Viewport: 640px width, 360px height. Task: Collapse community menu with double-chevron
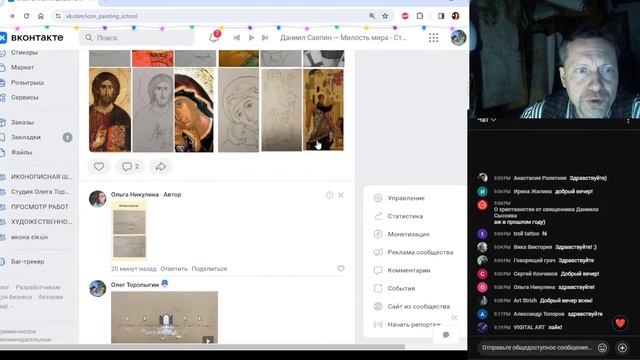coord(454,318)
